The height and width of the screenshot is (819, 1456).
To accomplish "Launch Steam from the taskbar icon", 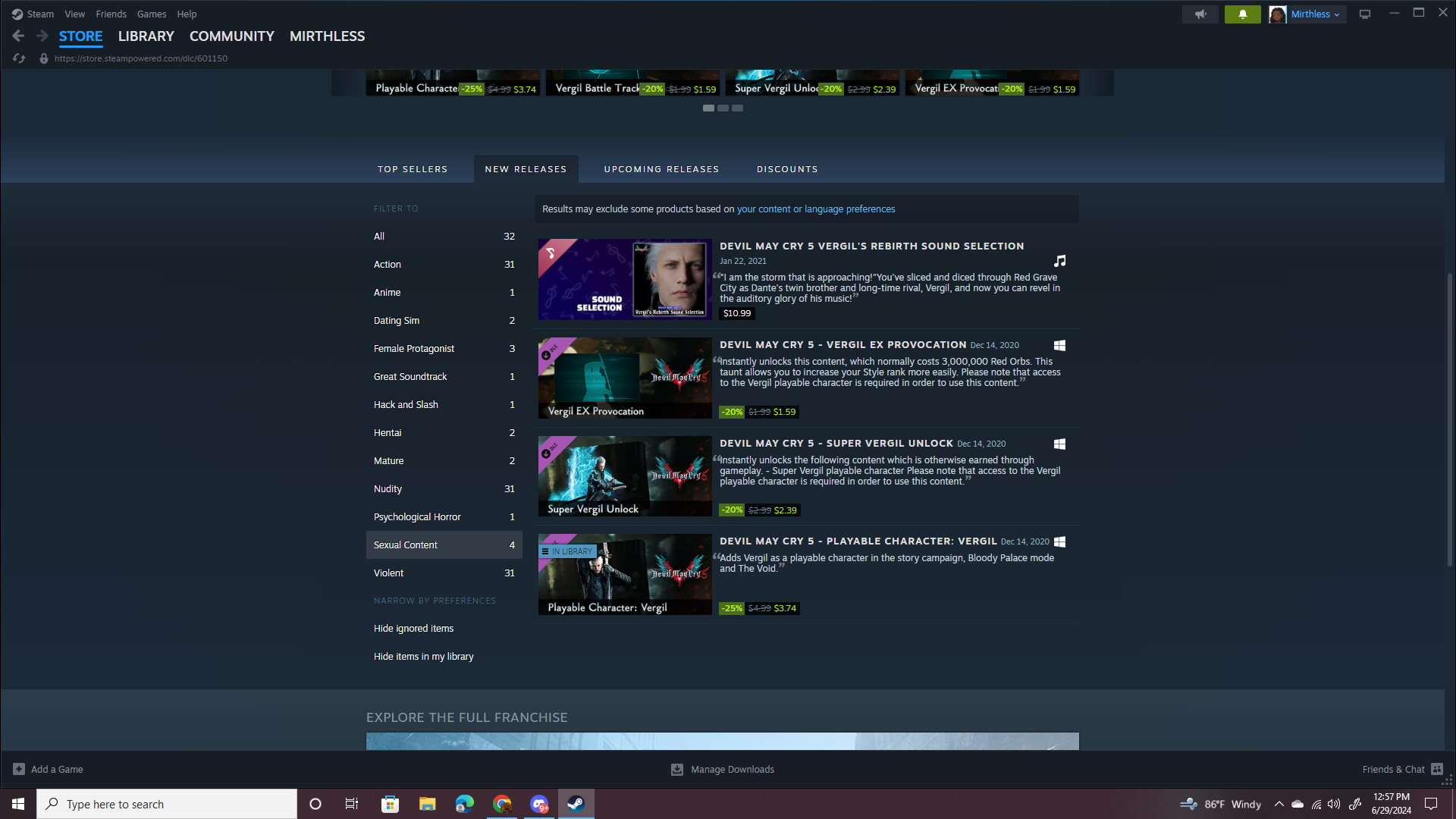I will point(576,803).
